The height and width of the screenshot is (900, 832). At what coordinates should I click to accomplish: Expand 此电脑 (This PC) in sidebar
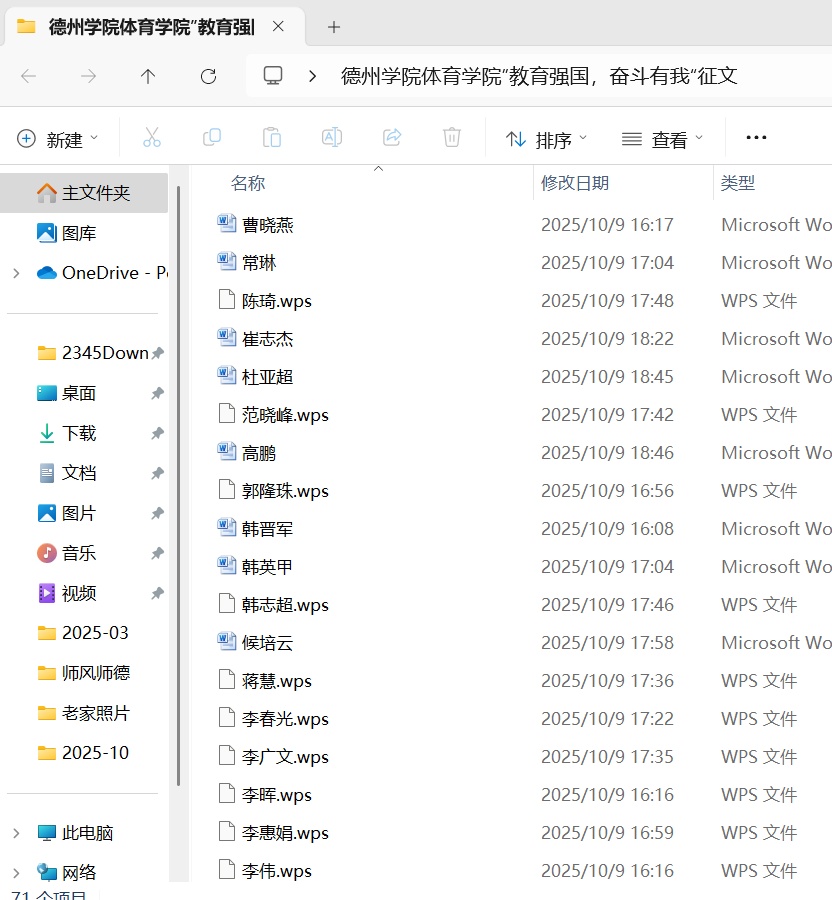click(16, 833)
